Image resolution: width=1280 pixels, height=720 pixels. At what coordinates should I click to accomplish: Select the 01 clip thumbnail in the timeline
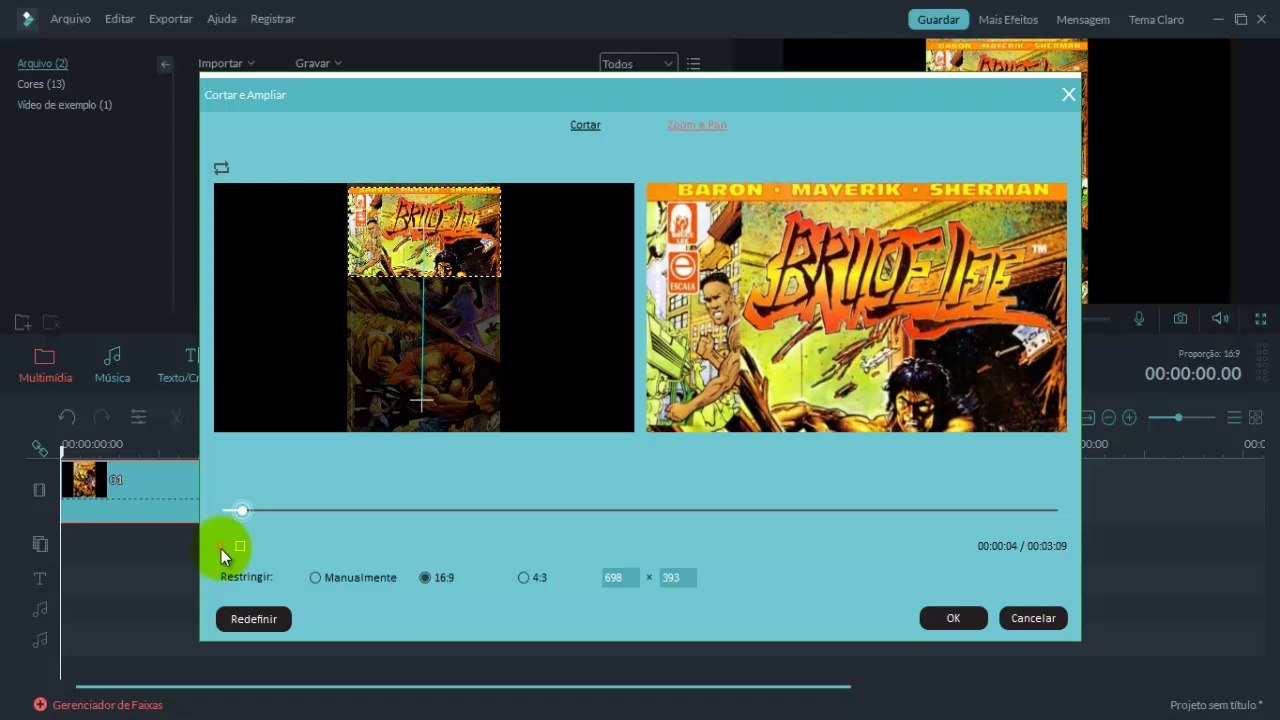[x=84, y=480]
